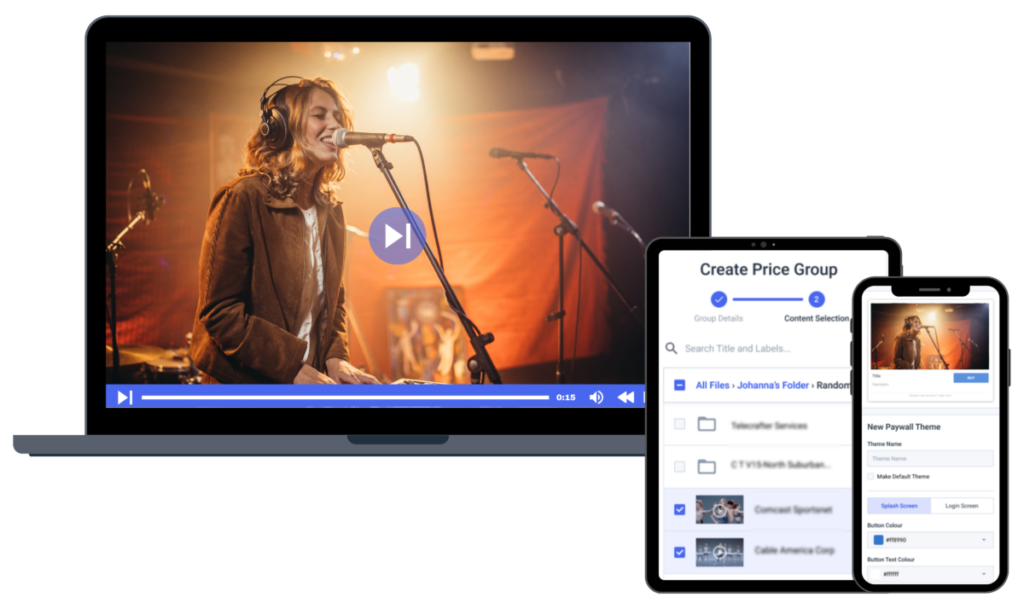Click the search magnifier icon on tablet

click(671, 348)
